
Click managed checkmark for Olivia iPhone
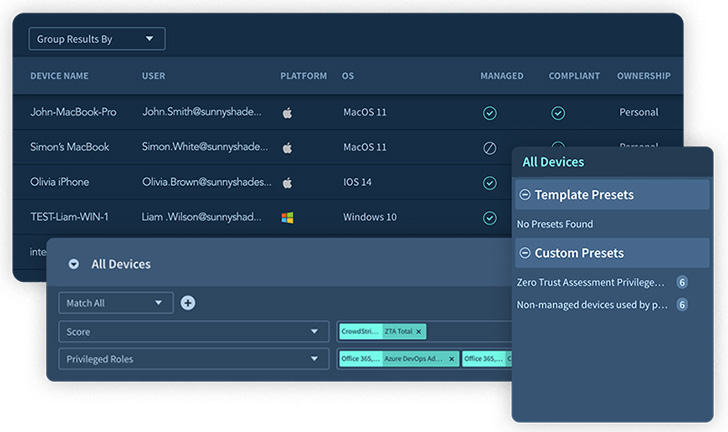point(489,183)
